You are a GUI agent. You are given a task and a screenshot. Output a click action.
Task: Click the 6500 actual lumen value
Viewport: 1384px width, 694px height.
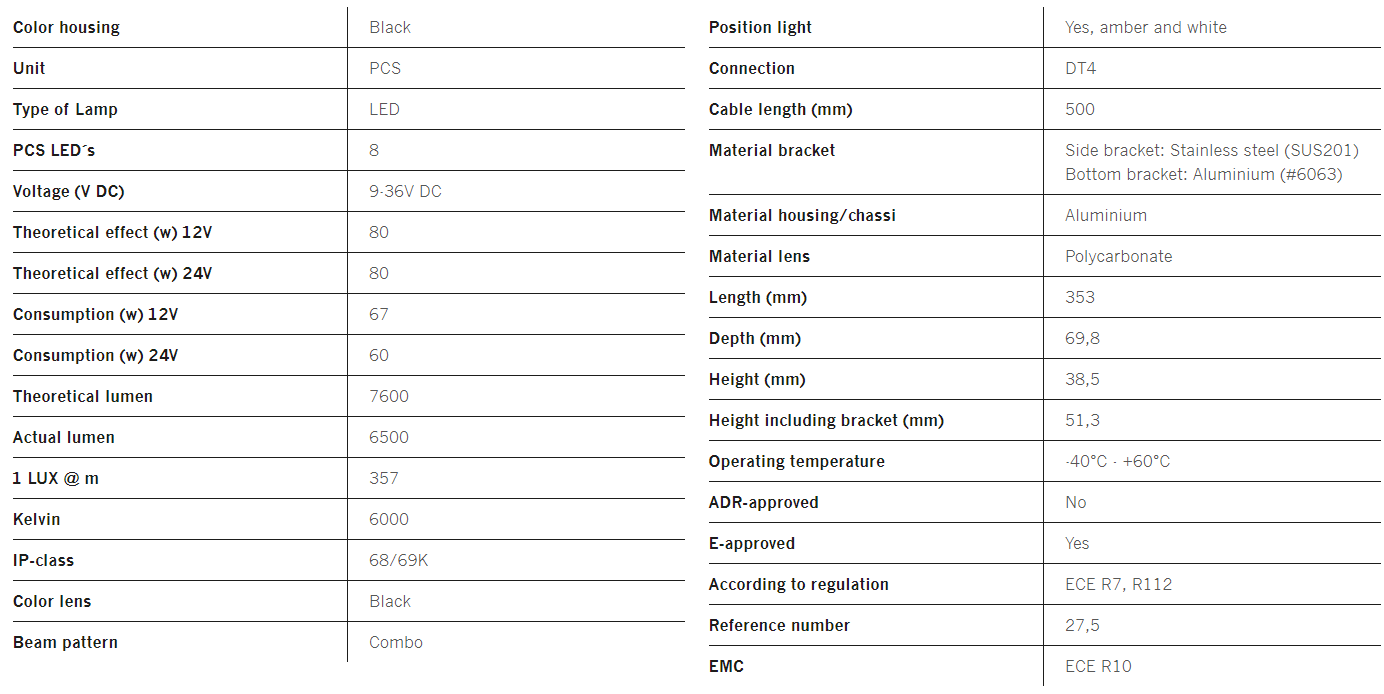click(389, 438)
